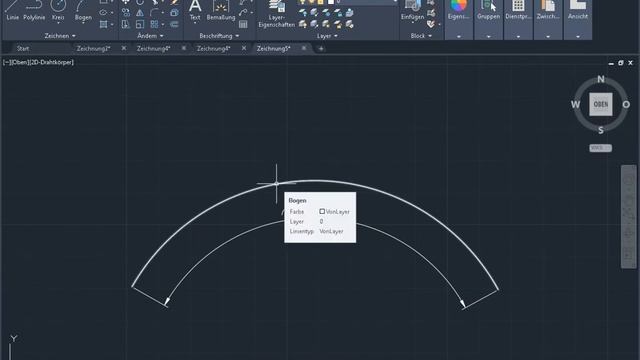The height and width of the screenshot is (360, 640).
Task: Click the multileader tool in Beschriftung
Action: 243,13
